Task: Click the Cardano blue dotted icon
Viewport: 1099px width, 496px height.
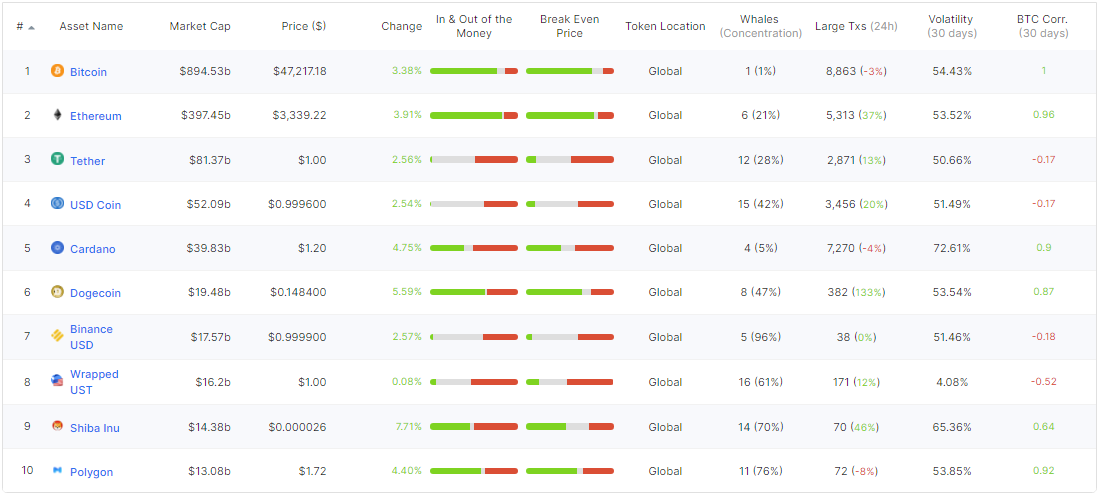Action: [57, 247]
